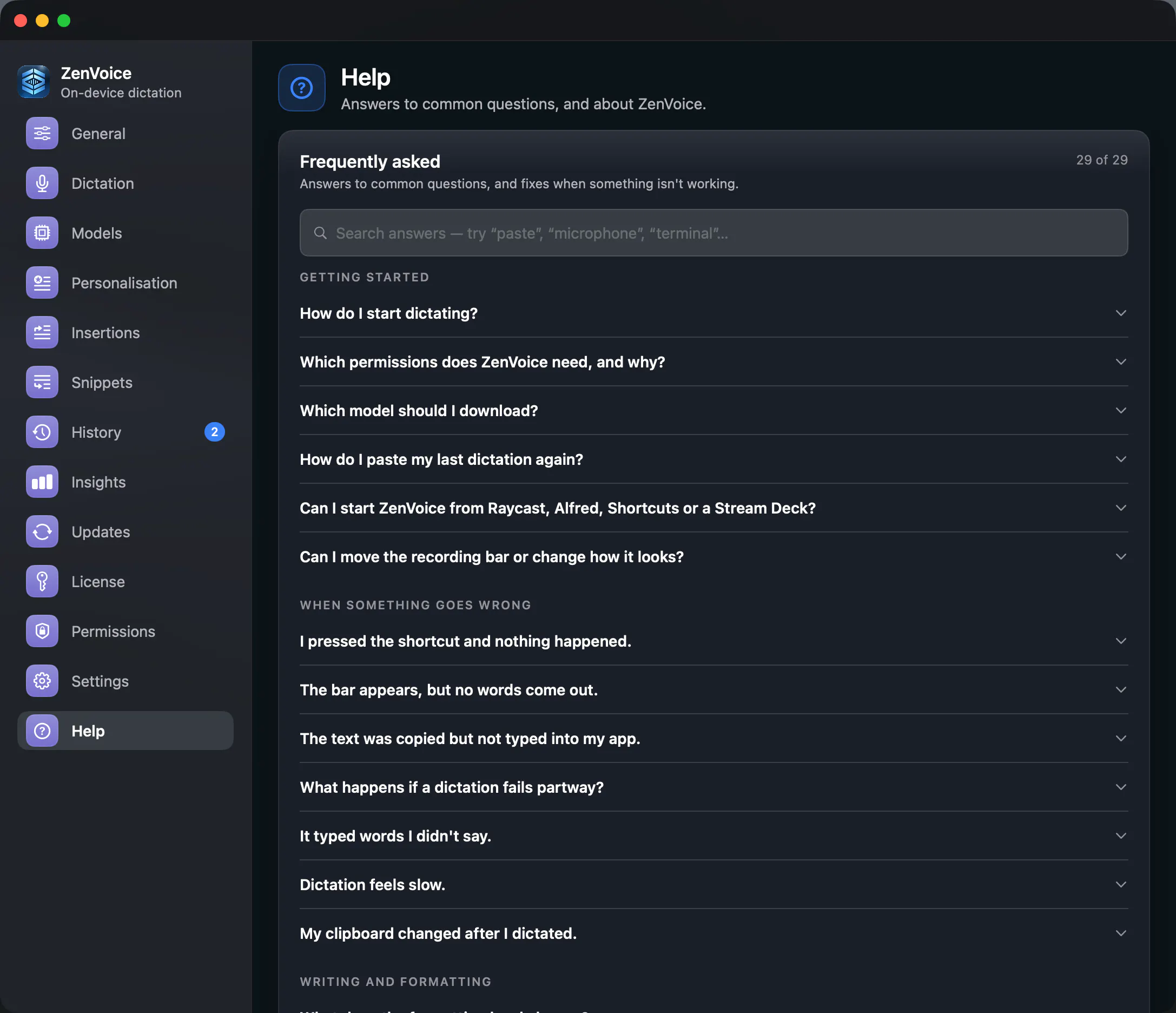The height and width of the screenshot is (1013, 1176).
Task: Click the Updates refresh arrows icon
Action: (x=42, y=531)
